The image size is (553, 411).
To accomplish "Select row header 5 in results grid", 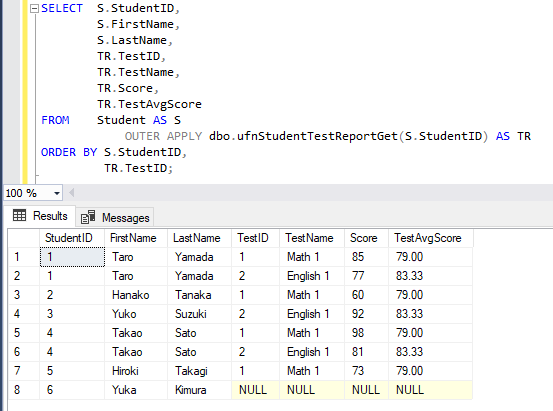I will click(24, 333).
